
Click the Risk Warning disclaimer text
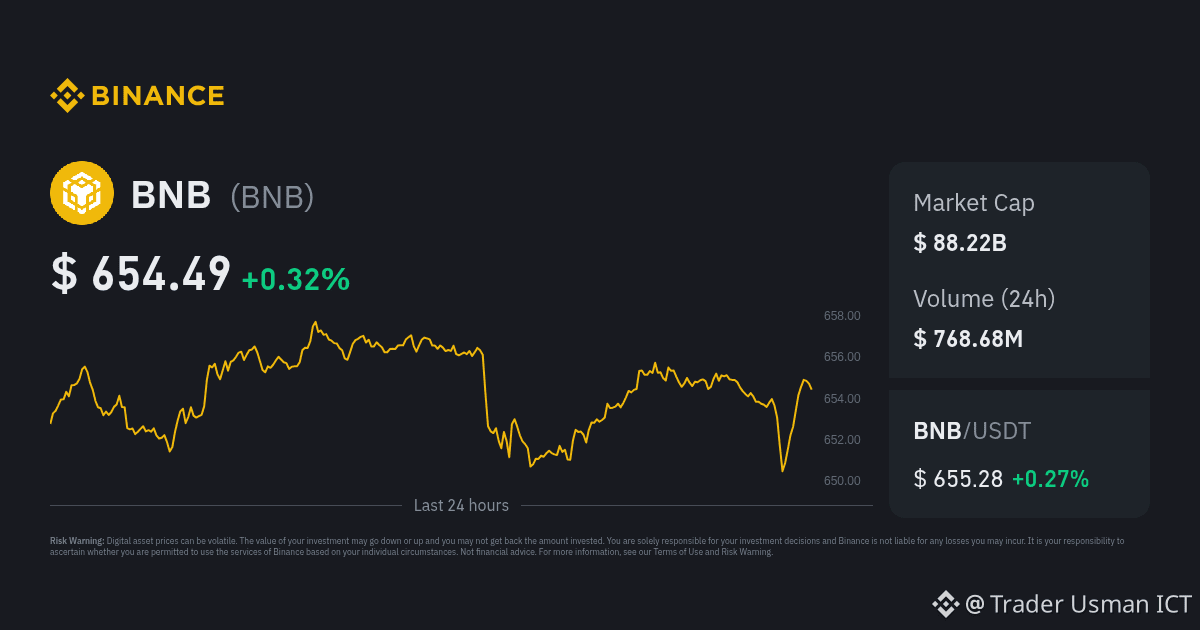click(x=587, y=546)
